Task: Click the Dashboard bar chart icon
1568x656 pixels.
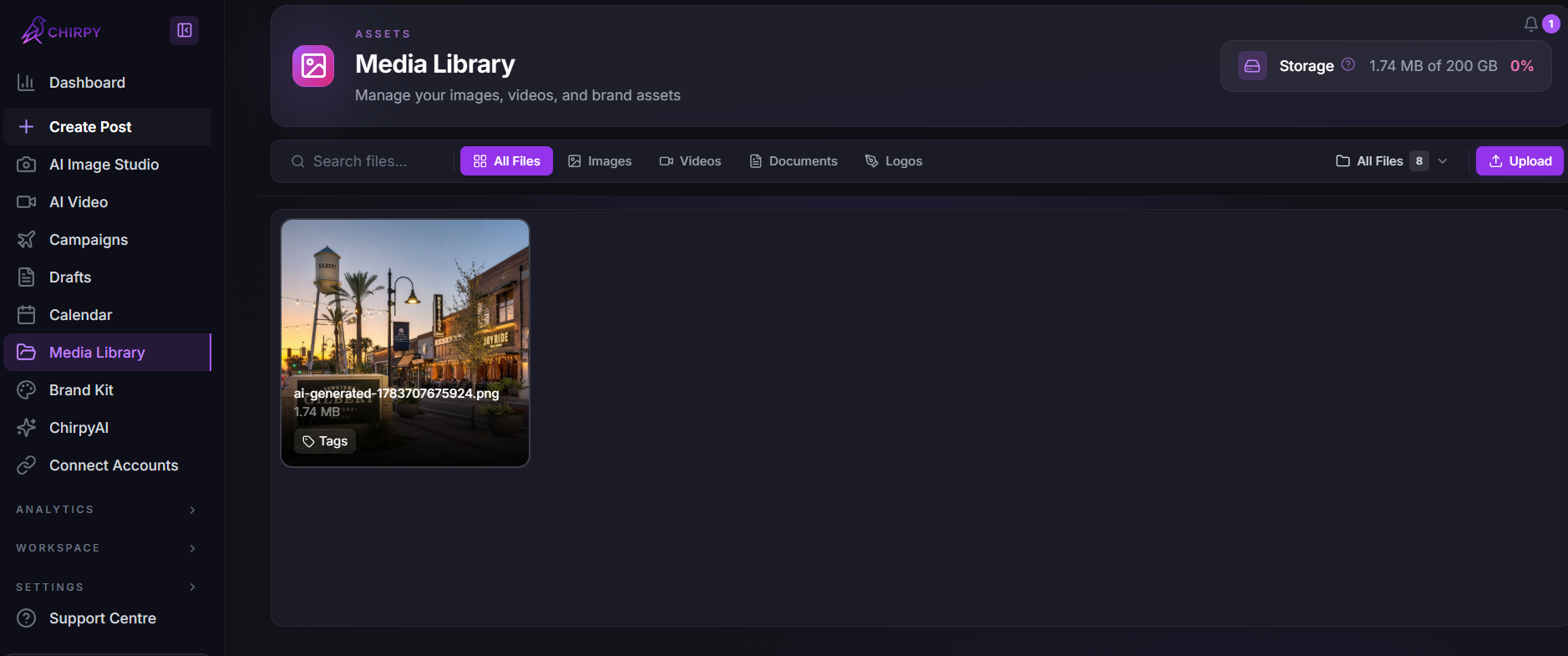Action: click(x=27, y=83)
